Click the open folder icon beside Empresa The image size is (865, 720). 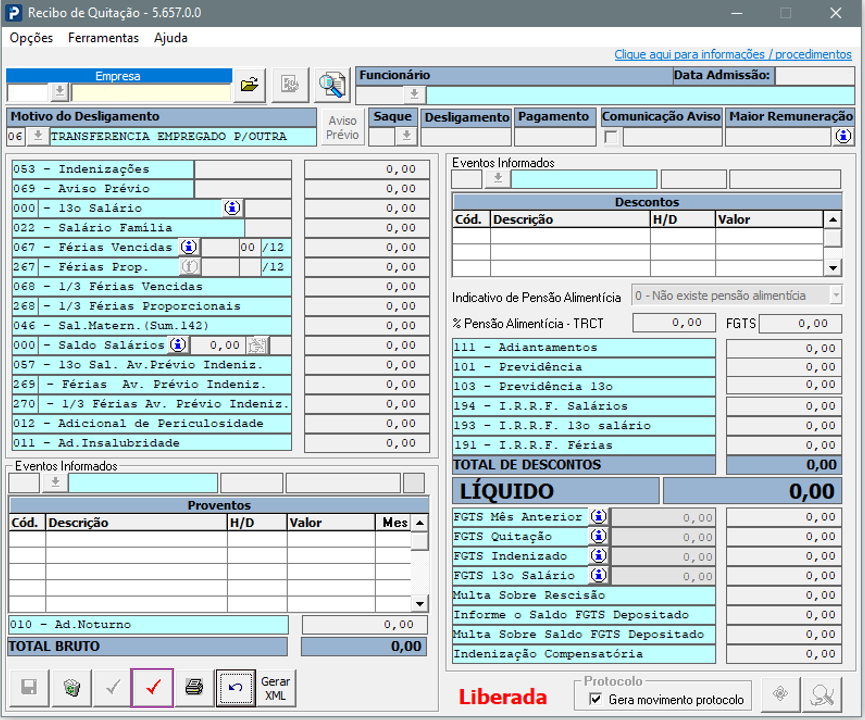click(249, 86)
